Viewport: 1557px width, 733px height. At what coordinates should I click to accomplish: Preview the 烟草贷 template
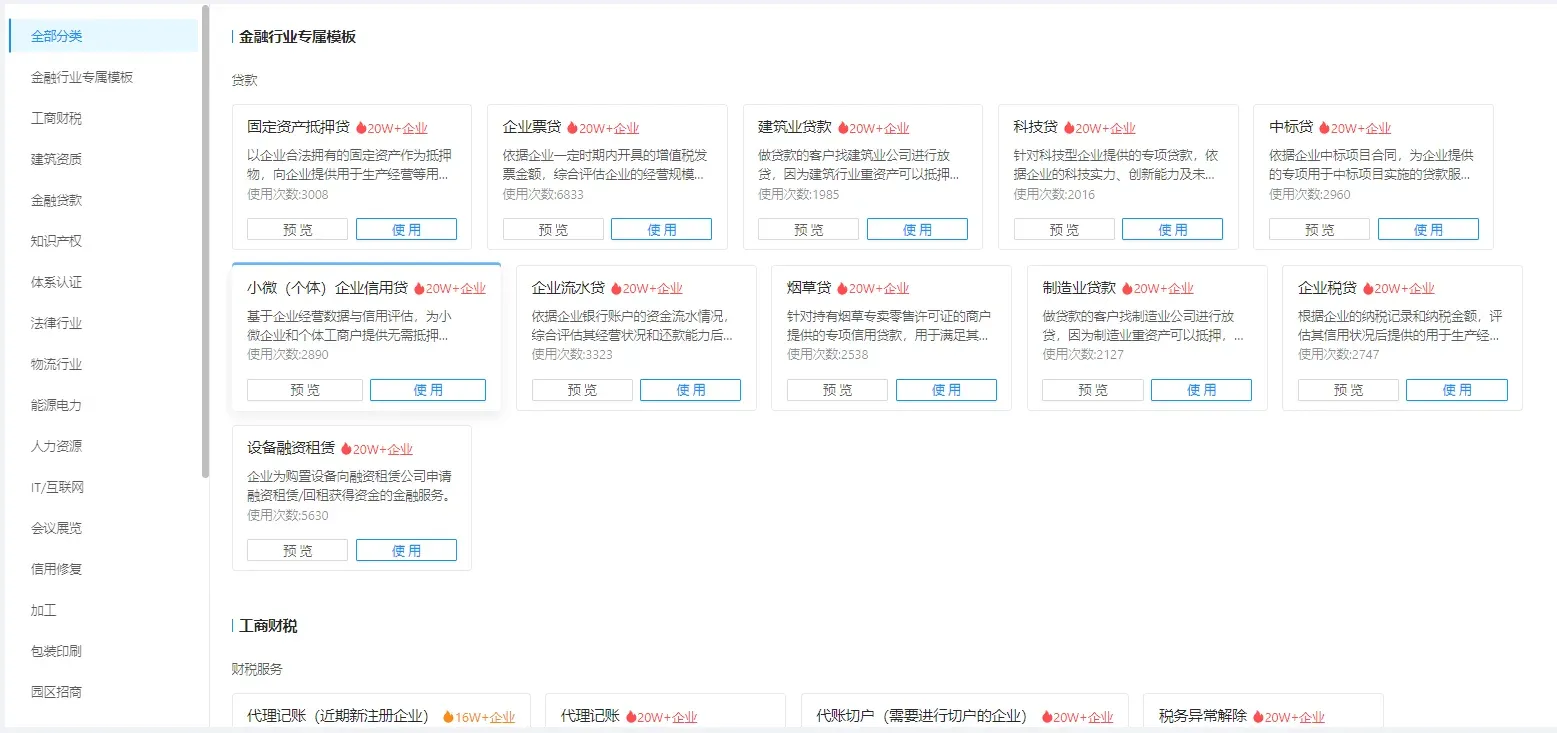tap(837, 390)
